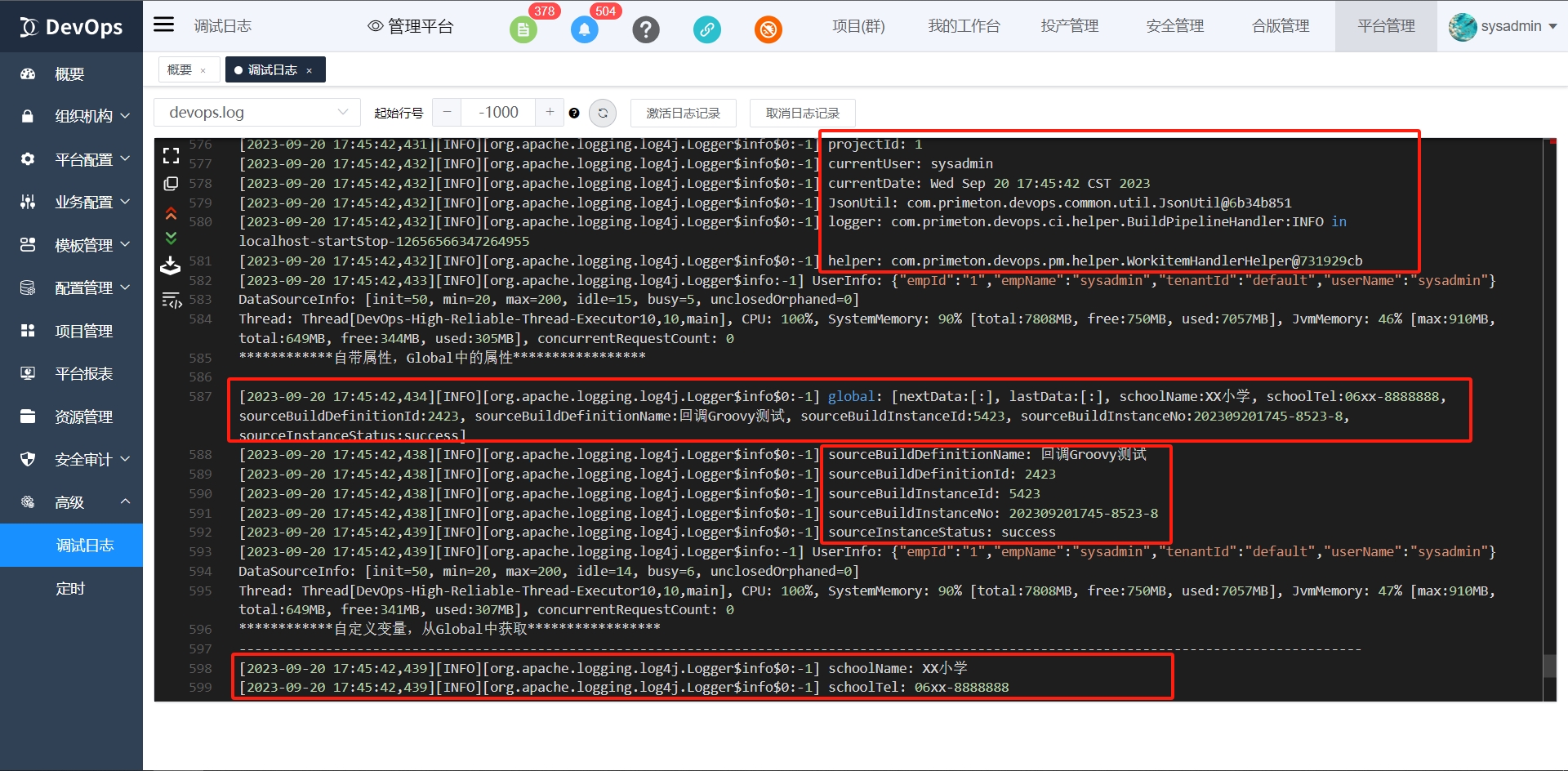Open the sysadmin user dropdown
Screen dimensions: 1568x771
pyautogui.click(x=1503, y=26)
